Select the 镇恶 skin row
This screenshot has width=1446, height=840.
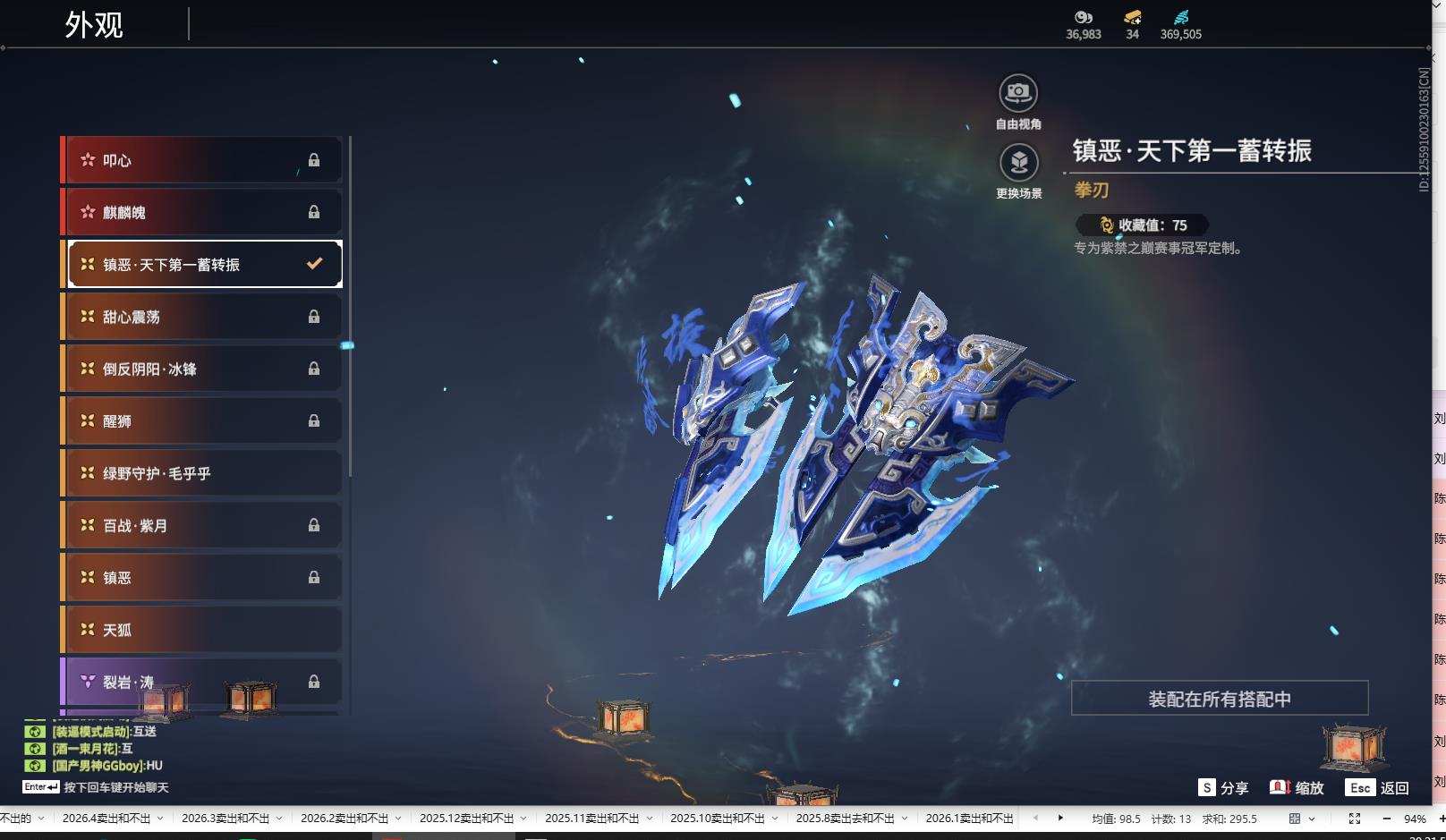tap(201, 577)
